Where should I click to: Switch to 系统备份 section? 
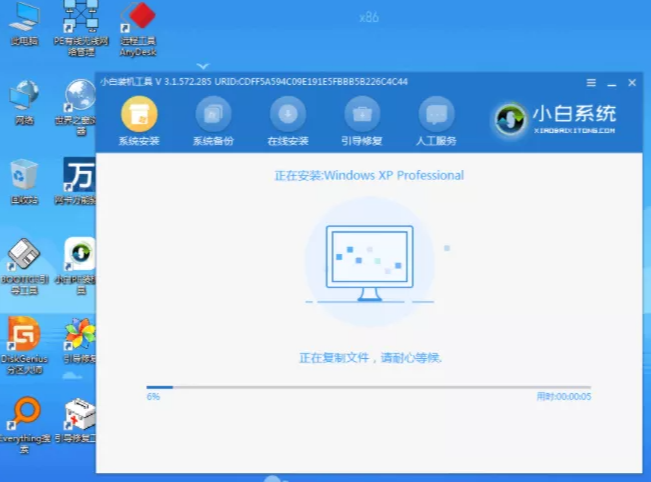point(213,121)
